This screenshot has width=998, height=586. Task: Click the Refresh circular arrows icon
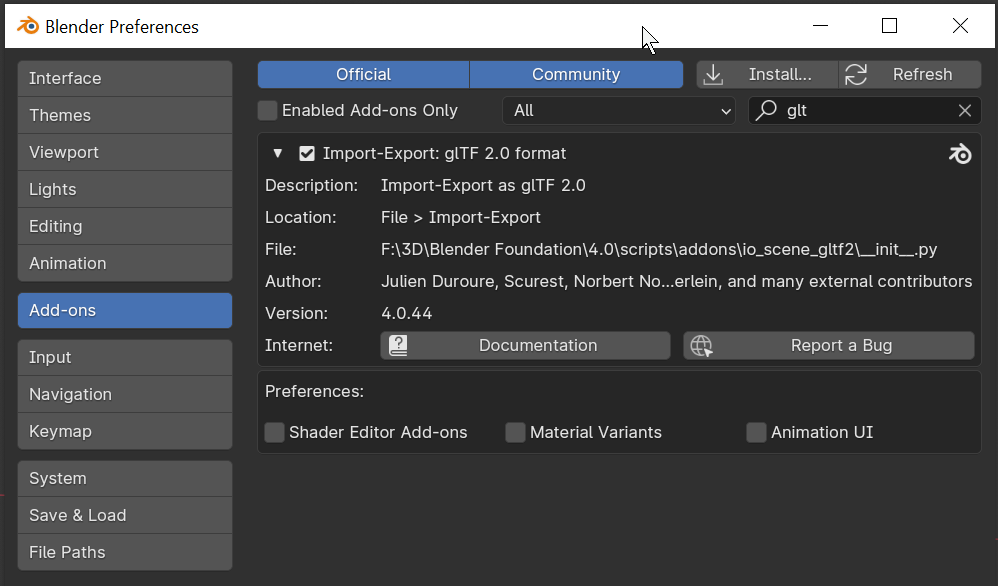(855, 74)
